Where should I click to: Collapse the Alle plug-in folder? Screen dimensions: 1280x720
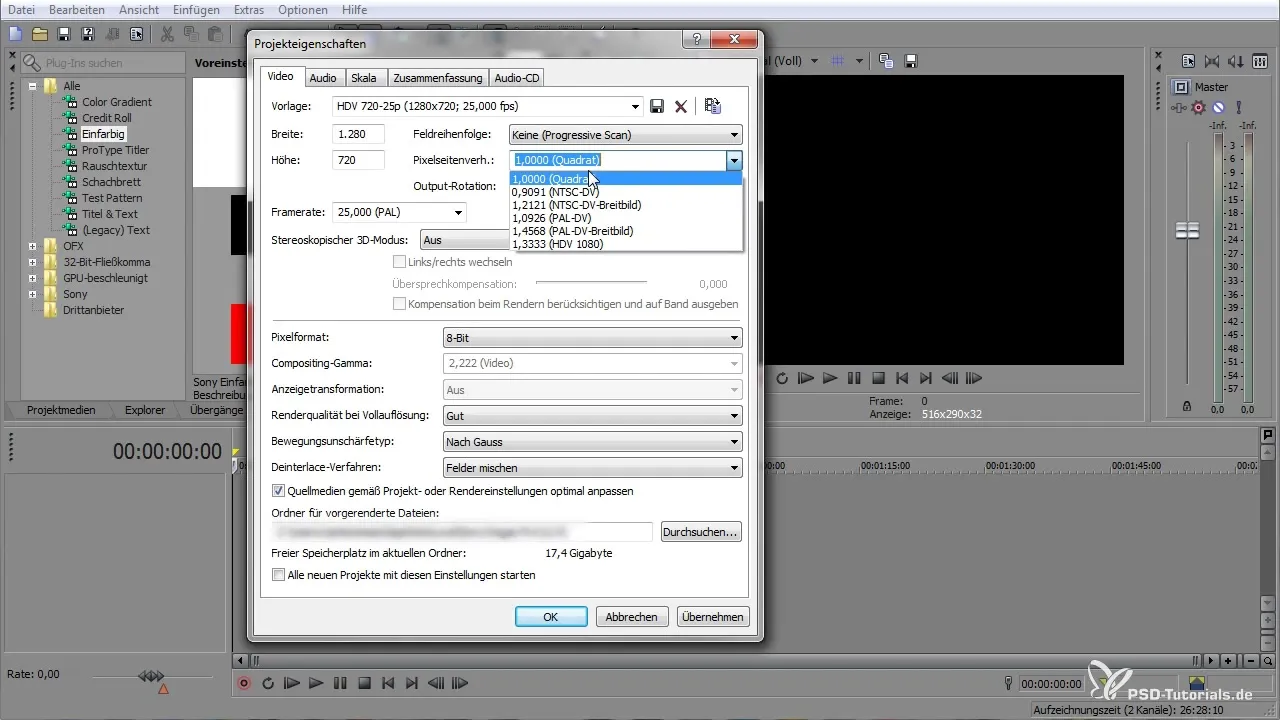coord(33,86)
